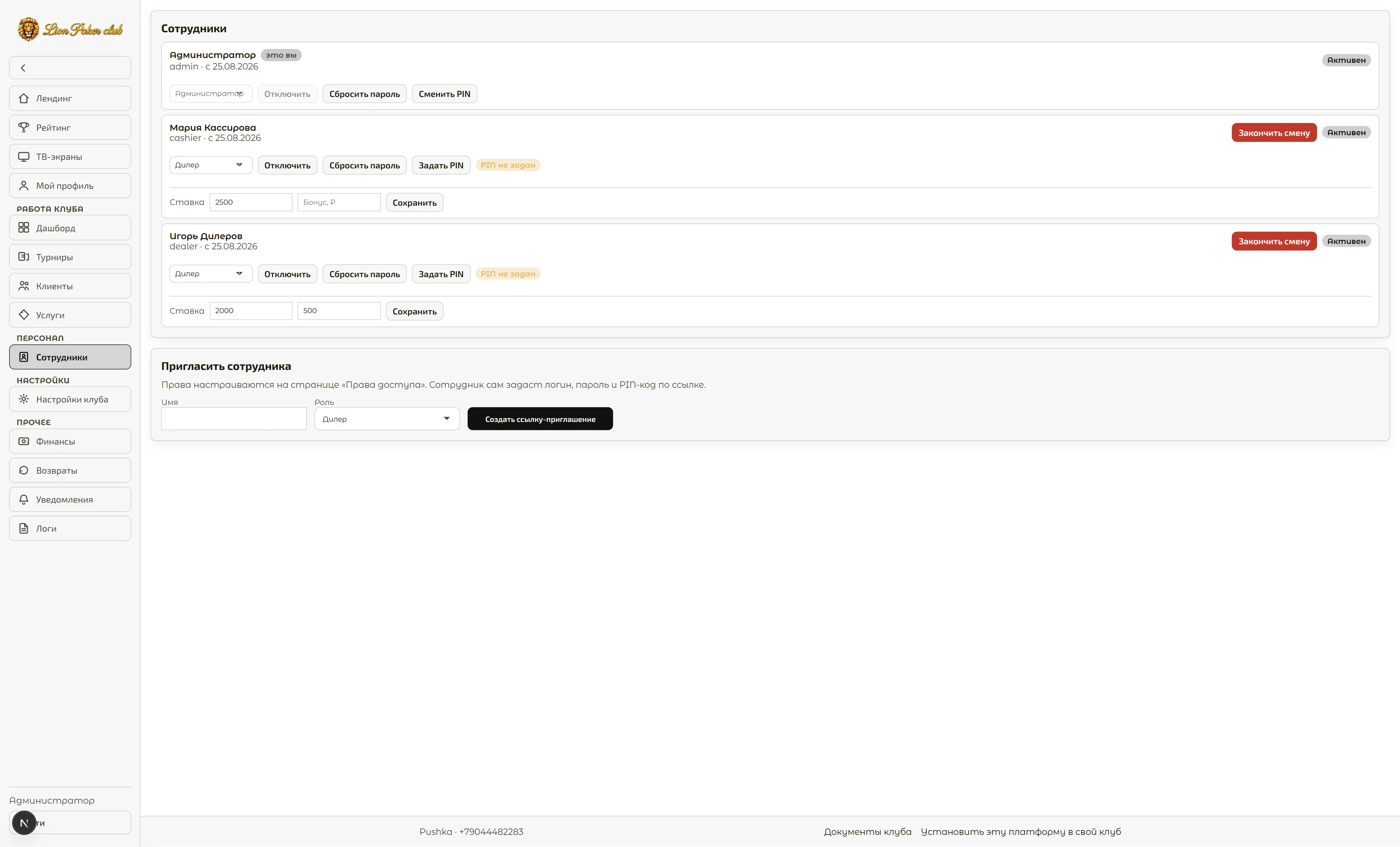
Task: Open the Логи page
Action: click(x=70, y=528)
